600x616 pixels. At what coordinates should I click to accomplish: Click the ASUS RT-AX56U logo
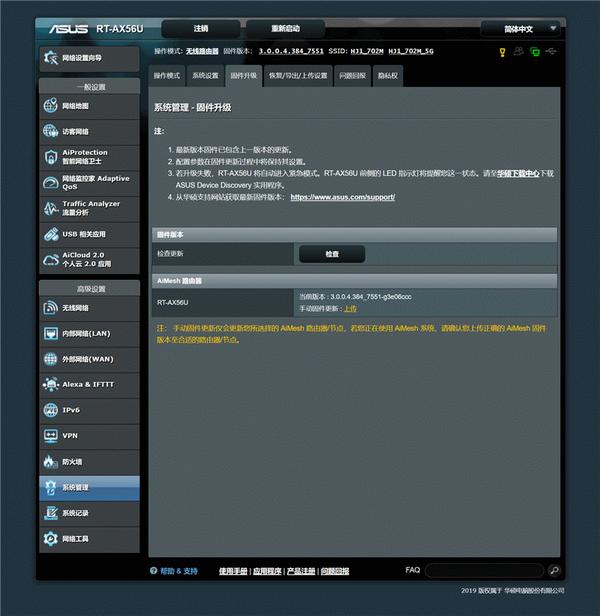(x=96, y=29)
